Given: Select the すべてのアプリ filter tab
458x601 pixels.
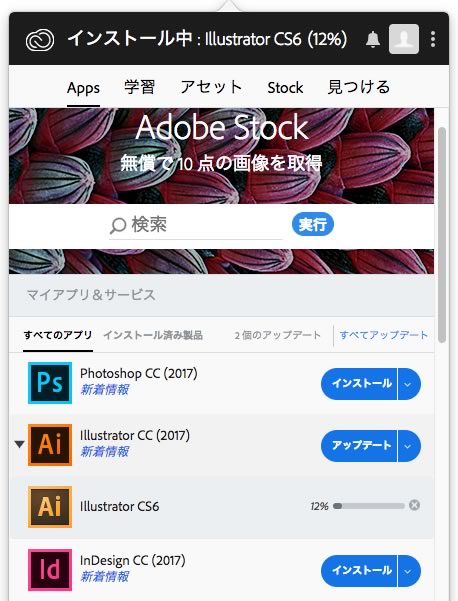Looking at the screenshot, I should point(58,335).
